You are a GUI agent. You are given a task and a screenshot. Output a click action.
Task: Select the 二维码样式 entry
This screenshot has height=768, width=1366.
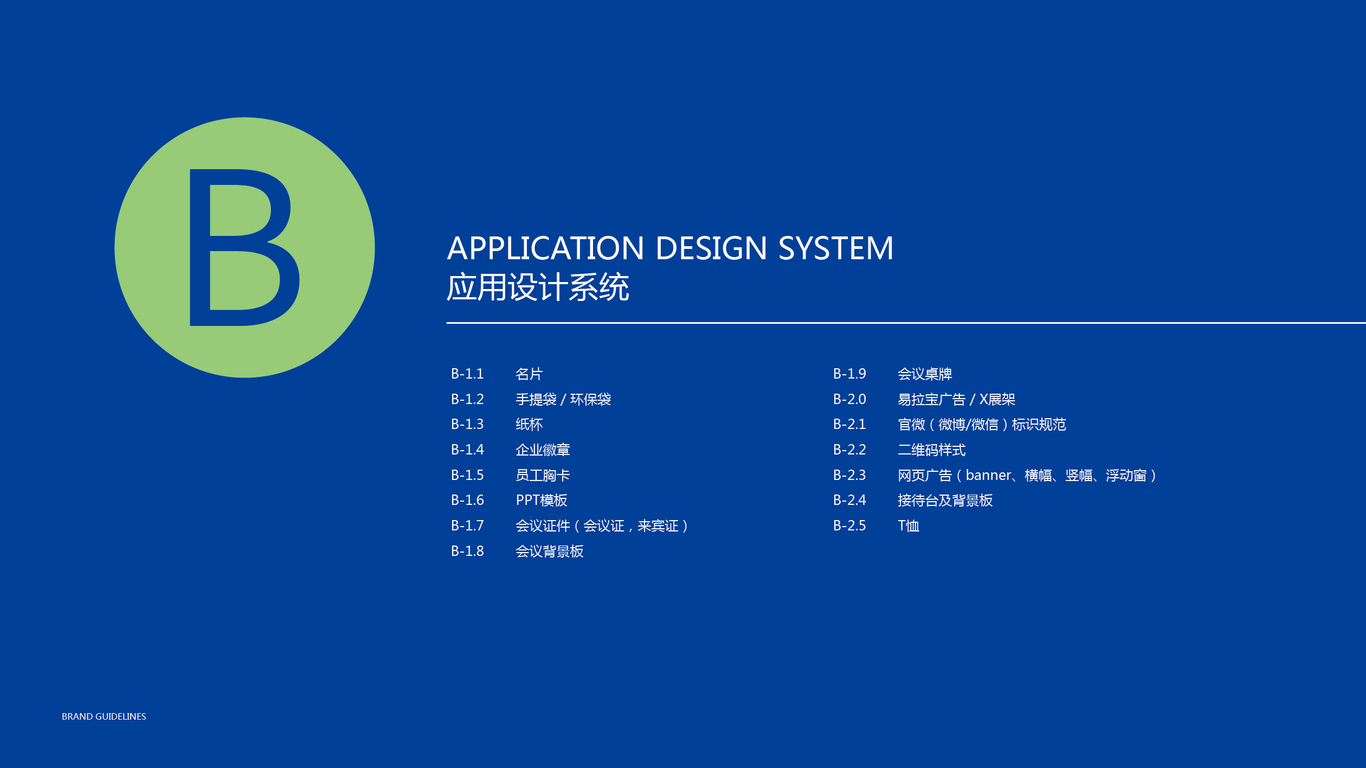pos(932,450)
